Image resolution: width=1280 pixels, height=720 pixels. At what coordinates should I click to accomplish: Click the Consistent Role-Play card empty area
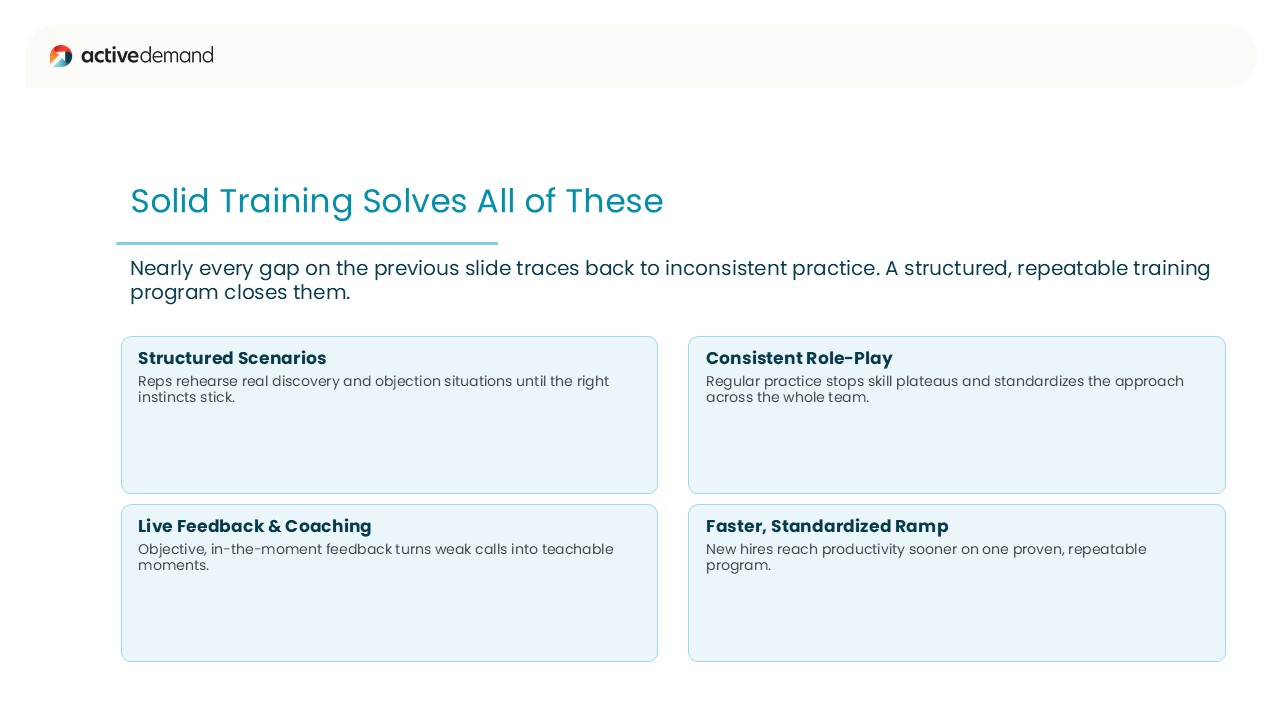[x=957, y=450]
